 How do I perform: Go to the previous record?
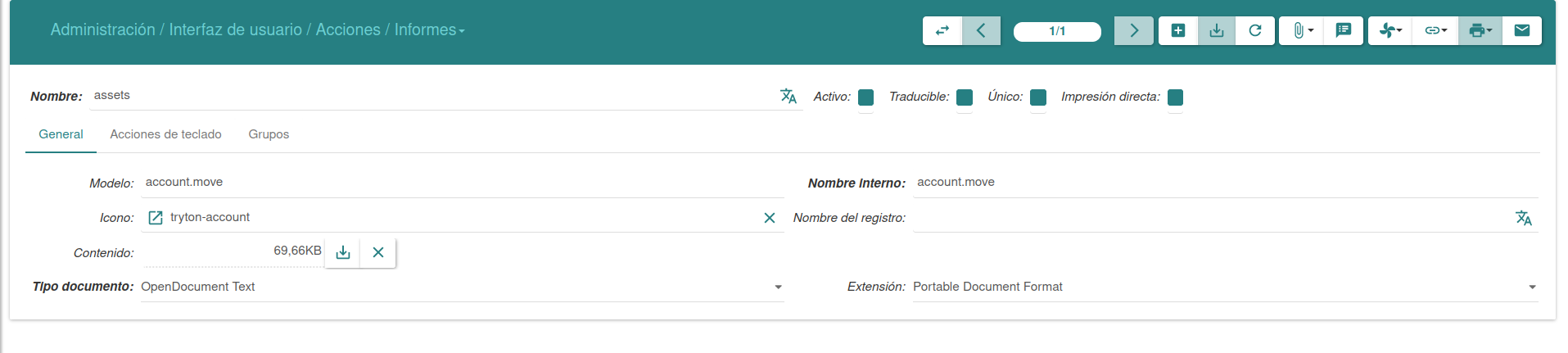point(981,31)
